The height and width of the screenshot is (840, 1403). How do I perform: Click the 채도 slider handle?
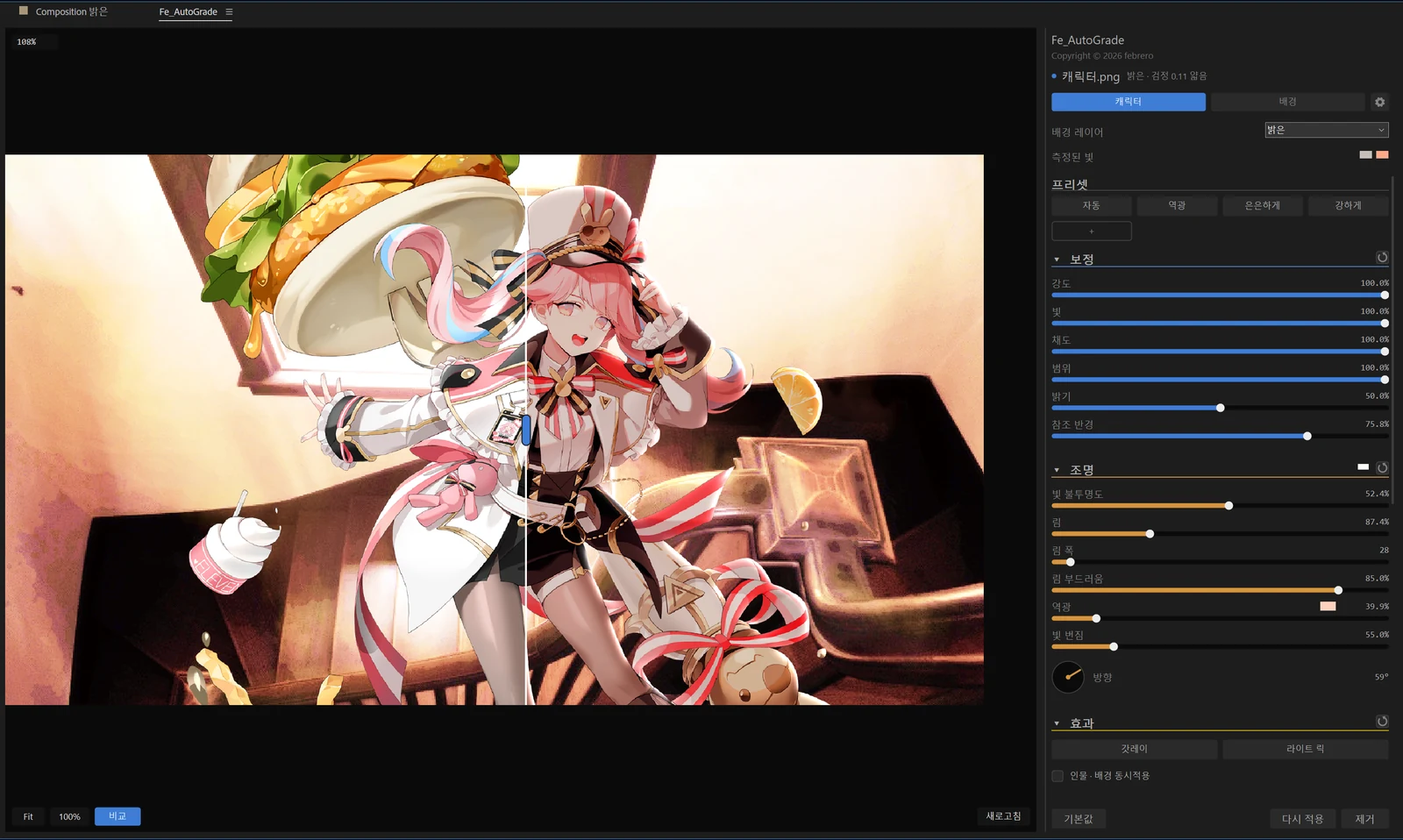tap(1385, 352)
